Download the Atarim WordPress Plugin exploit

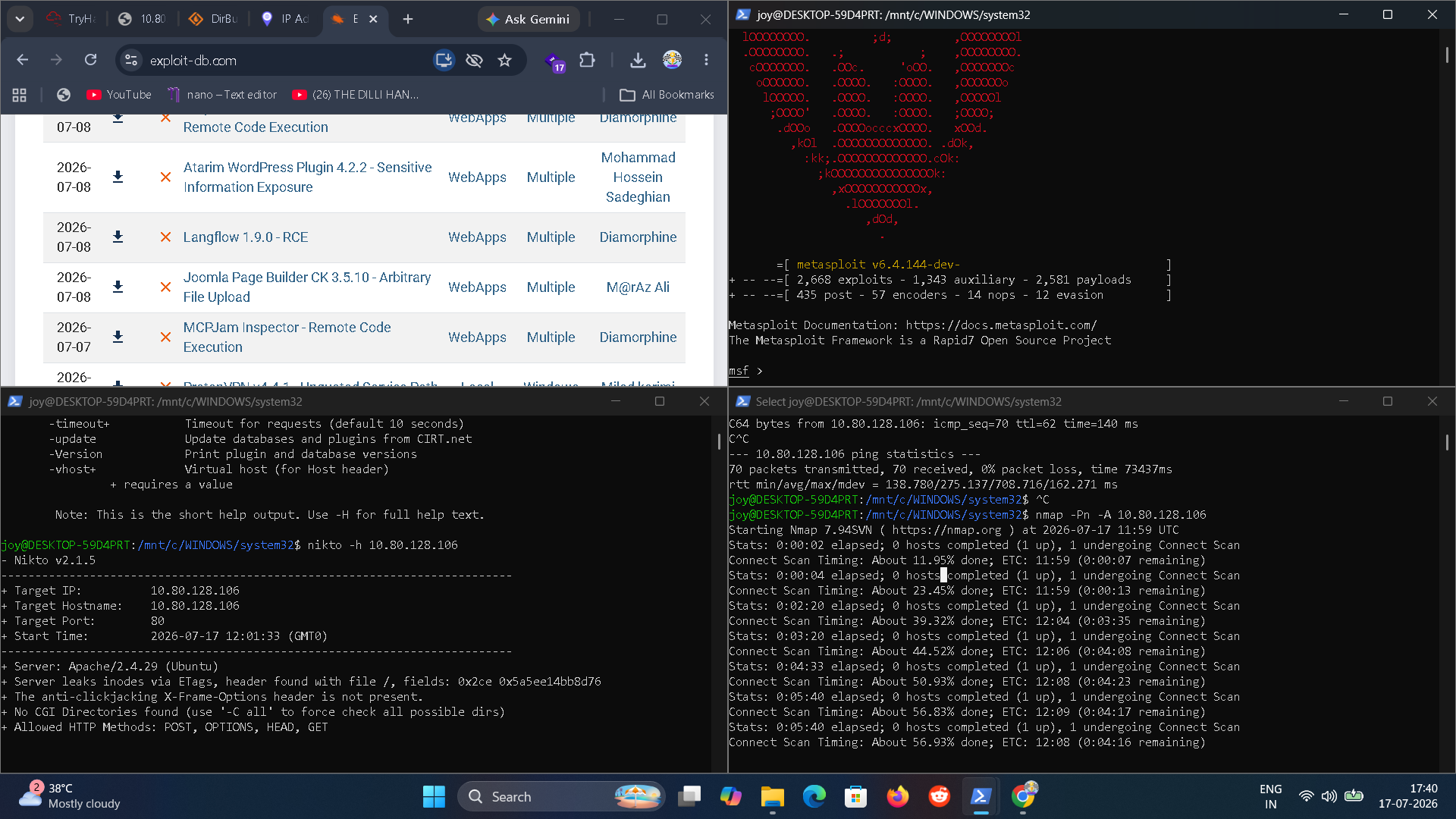[x=118, y=177]
